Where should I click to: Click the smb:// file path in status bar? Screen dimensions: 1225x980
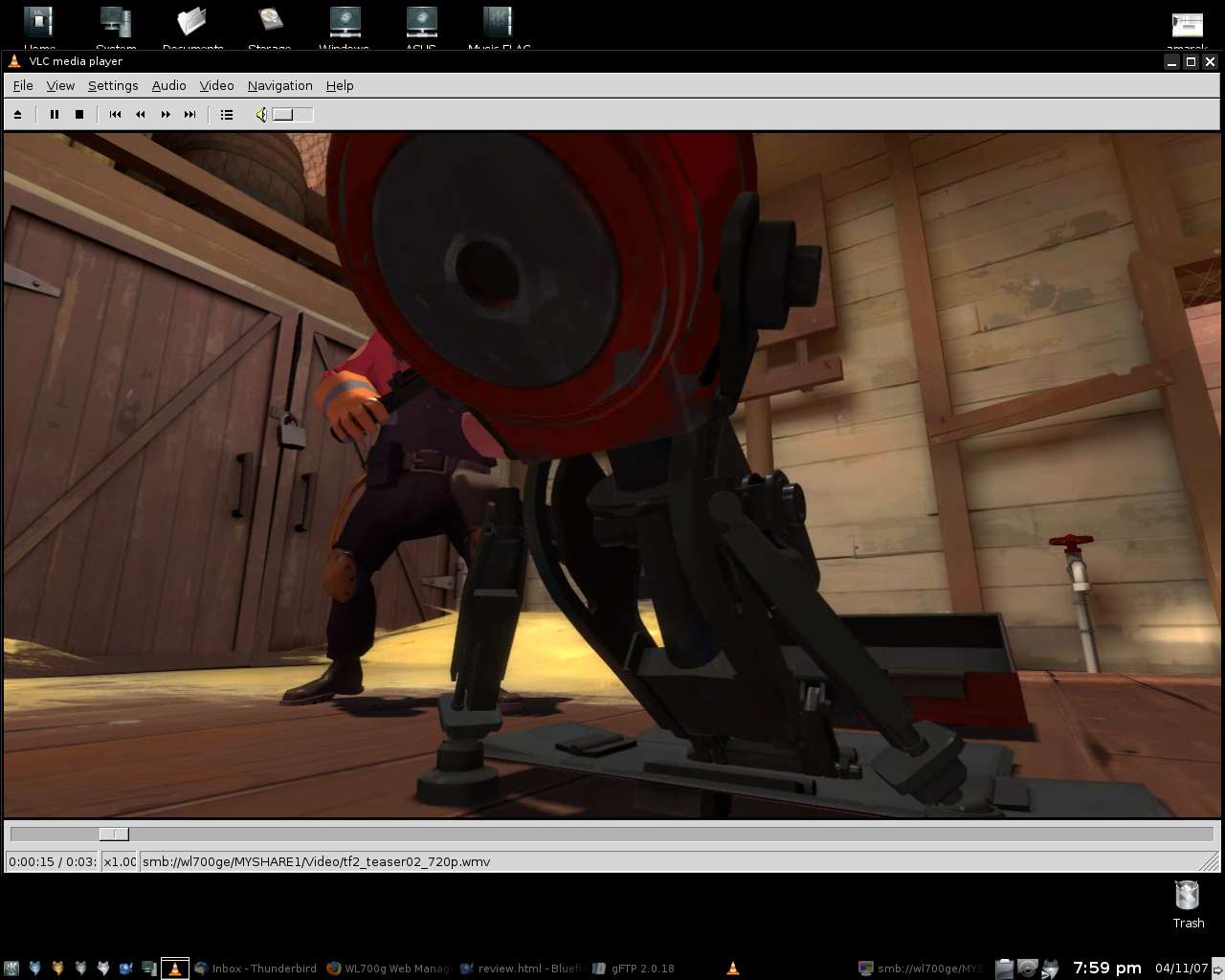click(316, 862)
